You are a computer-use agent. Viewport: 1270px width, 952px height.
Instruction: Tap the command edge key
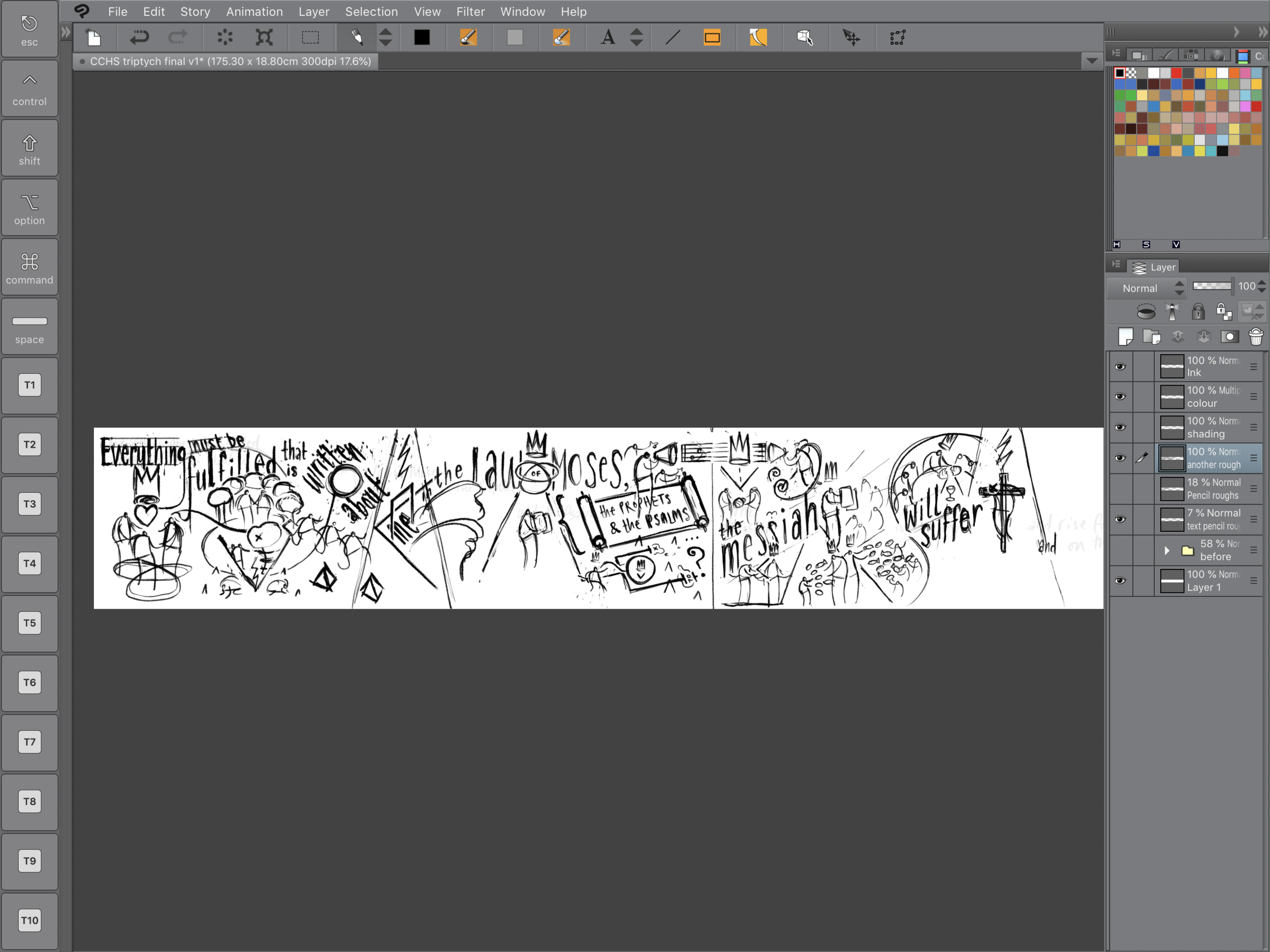[x=30, y=268]
